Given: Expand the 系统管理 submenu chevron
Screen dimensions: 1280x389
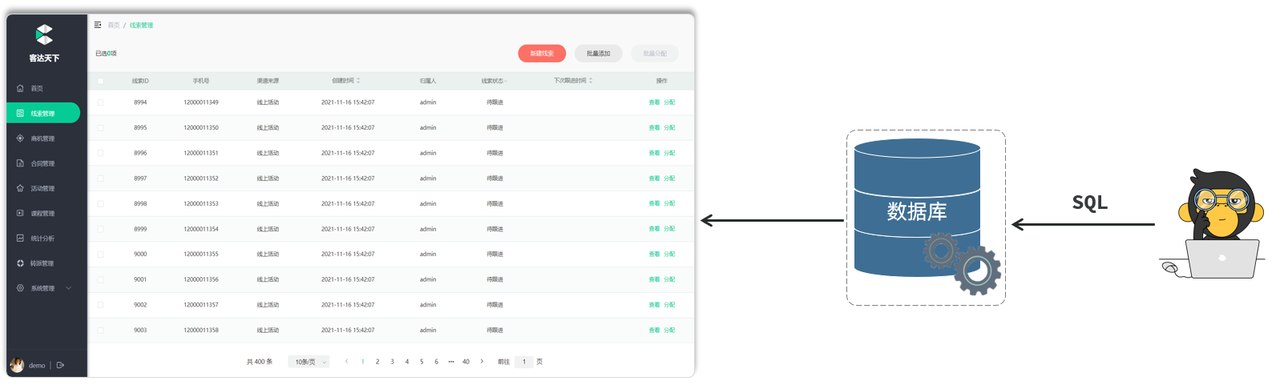Looking at the screenshot, I should [x=68, y=288].
